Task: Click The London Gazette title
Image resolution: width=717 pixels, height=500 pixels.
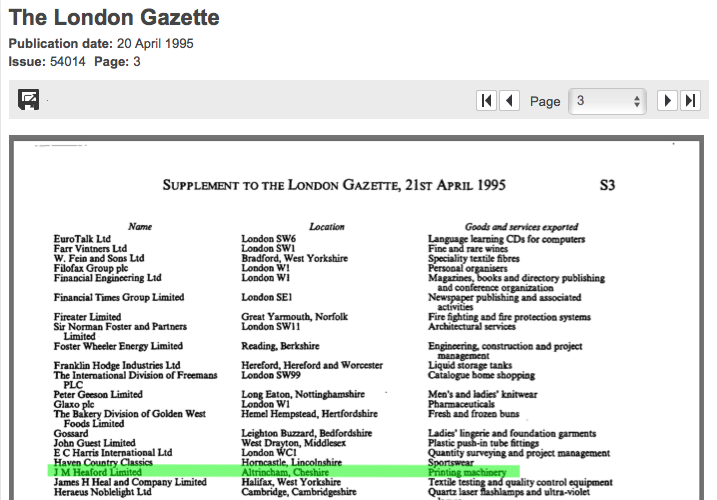Action: coord(114,17)
